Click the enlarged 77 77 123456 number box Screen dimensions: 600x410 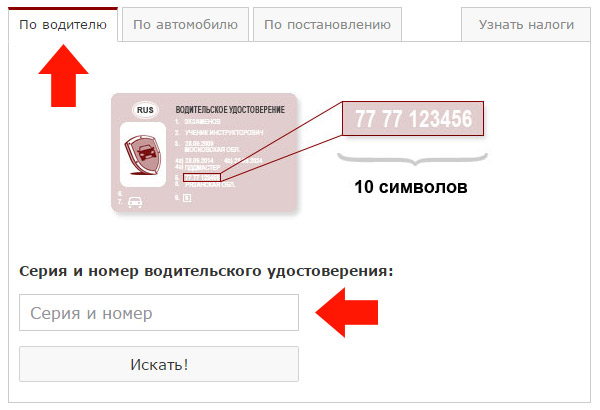coord(413,118)
